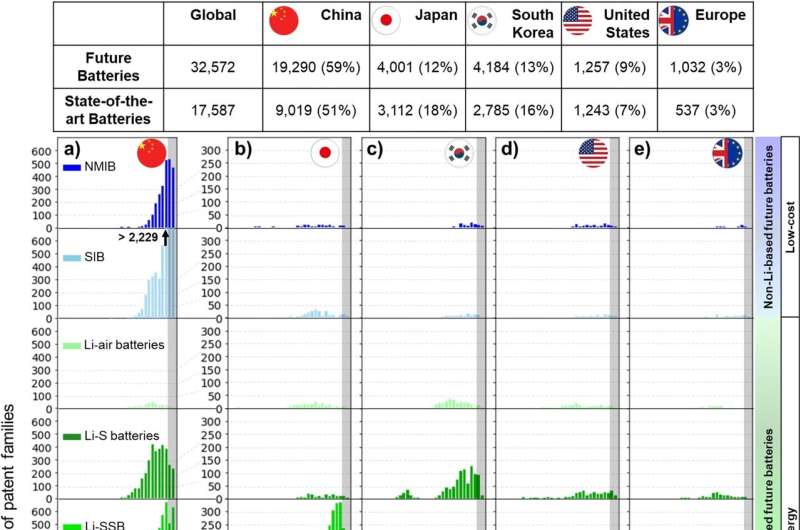Viewport: 800px width, 530px height.
Task: Click the US flag in chart panel d
Action: [x=594, y=154]
